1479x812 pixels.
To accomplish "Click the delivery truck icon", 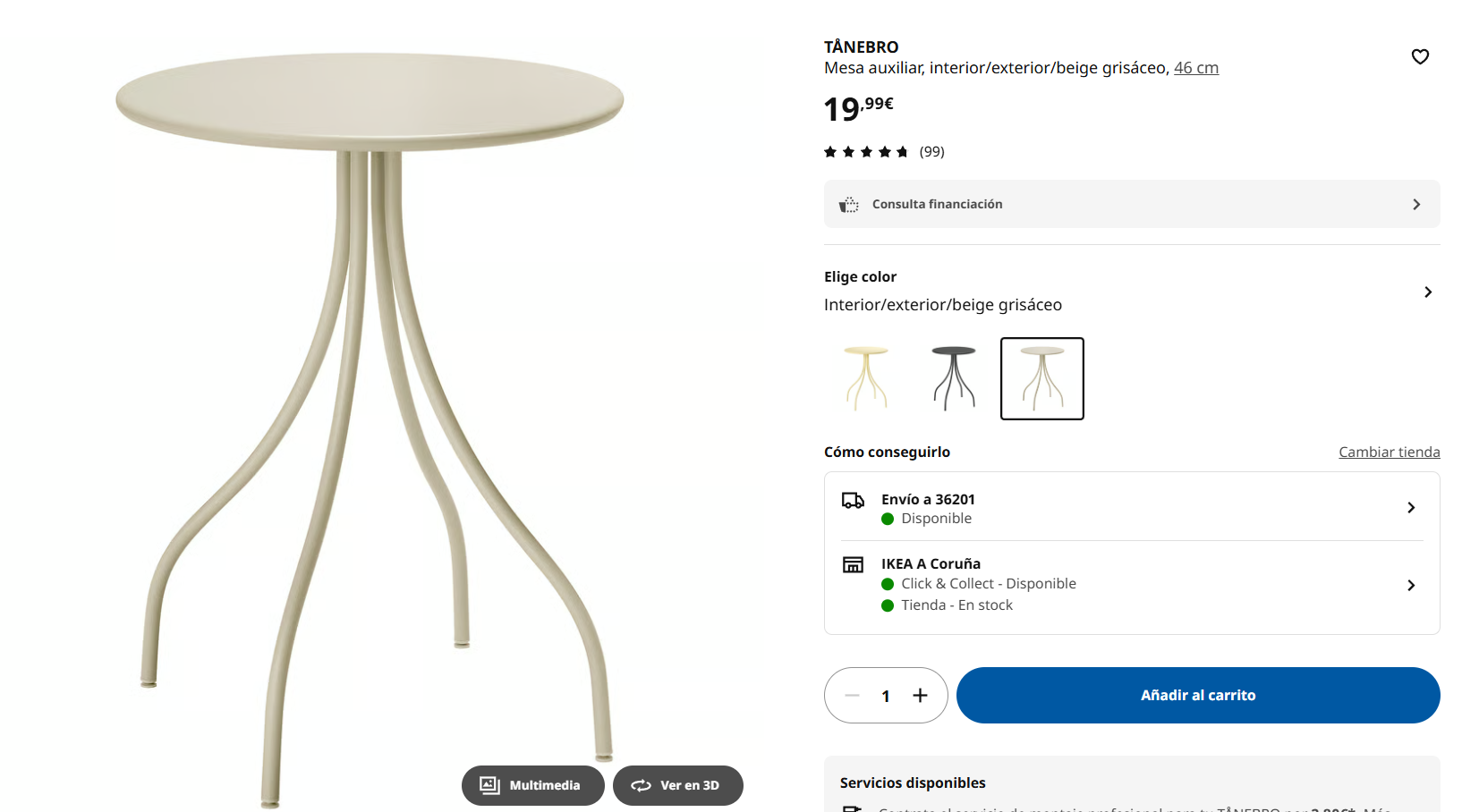I will pyautogui.click(x=853, y=500).
